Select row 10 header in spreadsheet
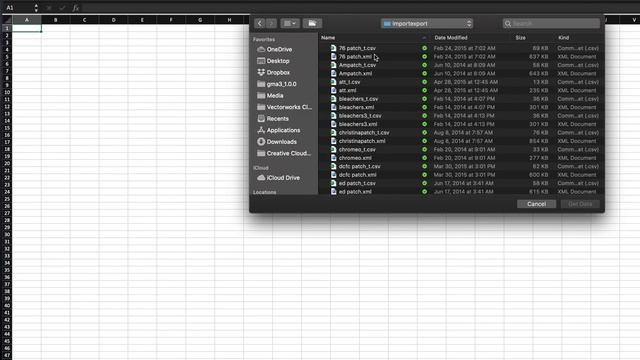 click(7, 92)
